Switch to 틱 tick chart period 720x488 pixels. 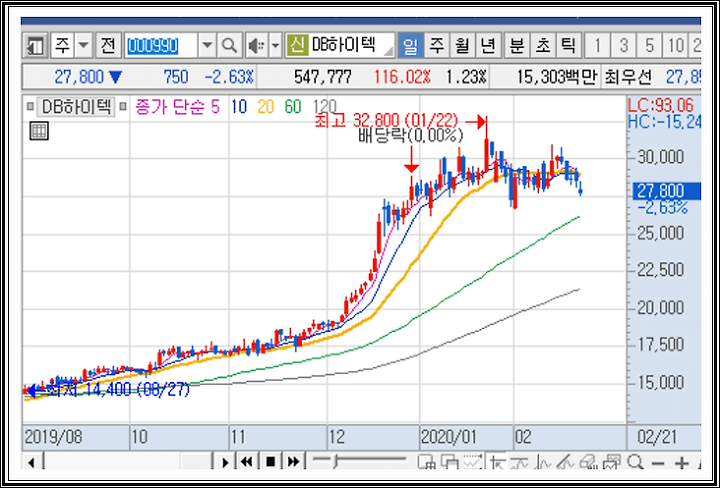point(568,45)
